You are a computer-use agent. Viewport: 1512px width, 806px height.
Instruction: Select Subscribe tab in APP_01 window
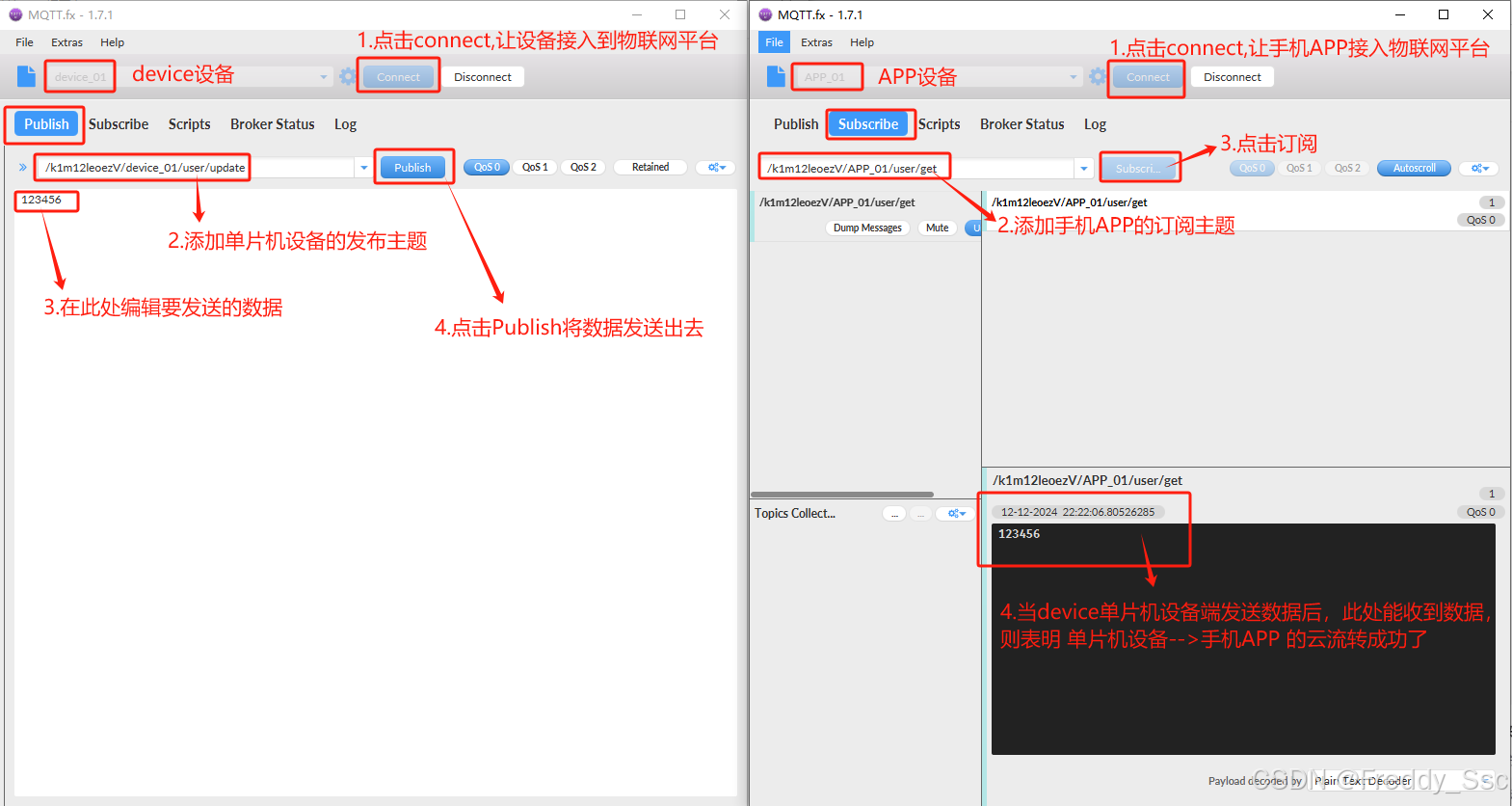tap(868, 123)
